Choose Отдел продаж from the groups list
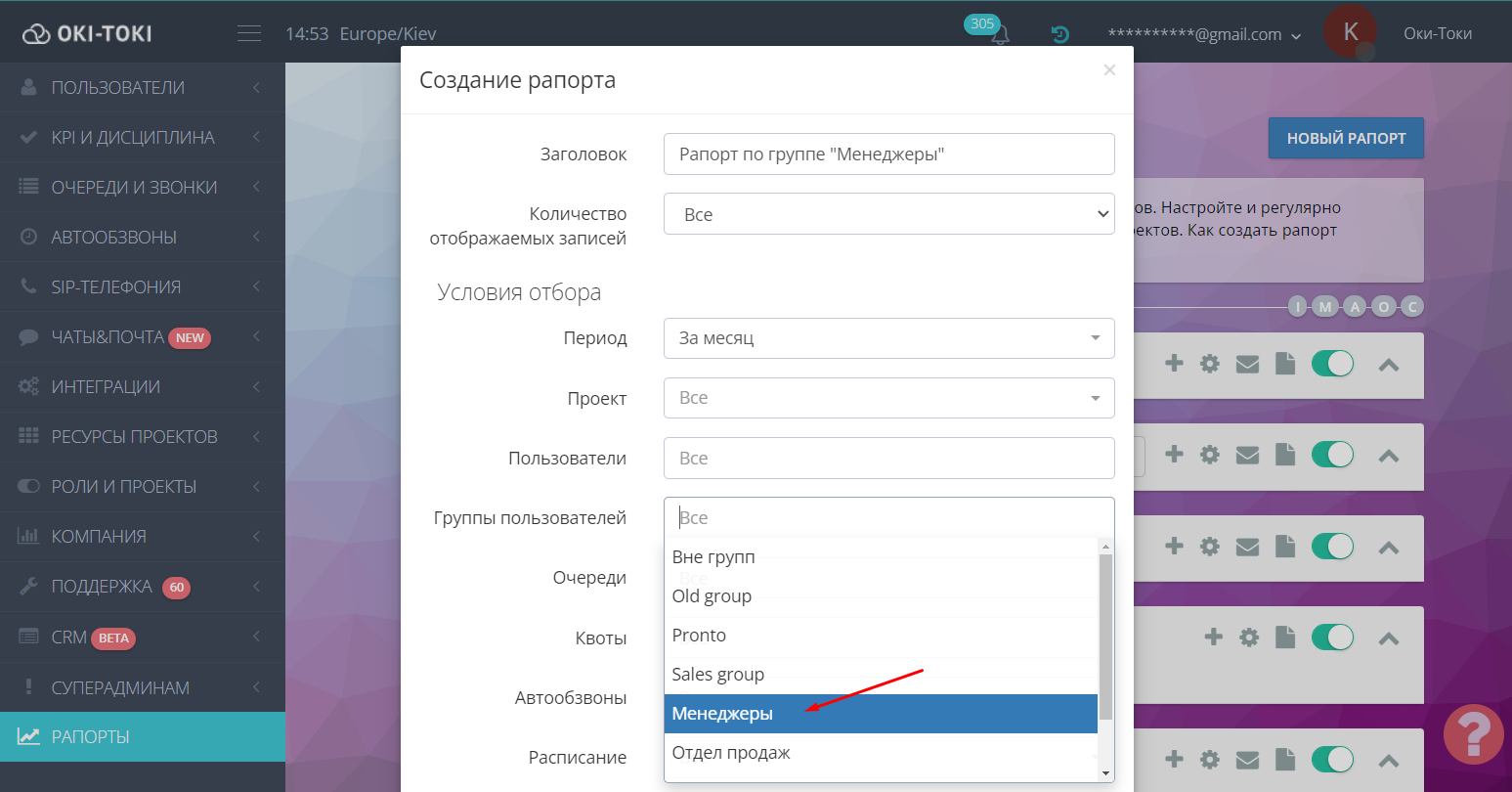The height and width of the screenshot is (792, 1512). point(881,753)
